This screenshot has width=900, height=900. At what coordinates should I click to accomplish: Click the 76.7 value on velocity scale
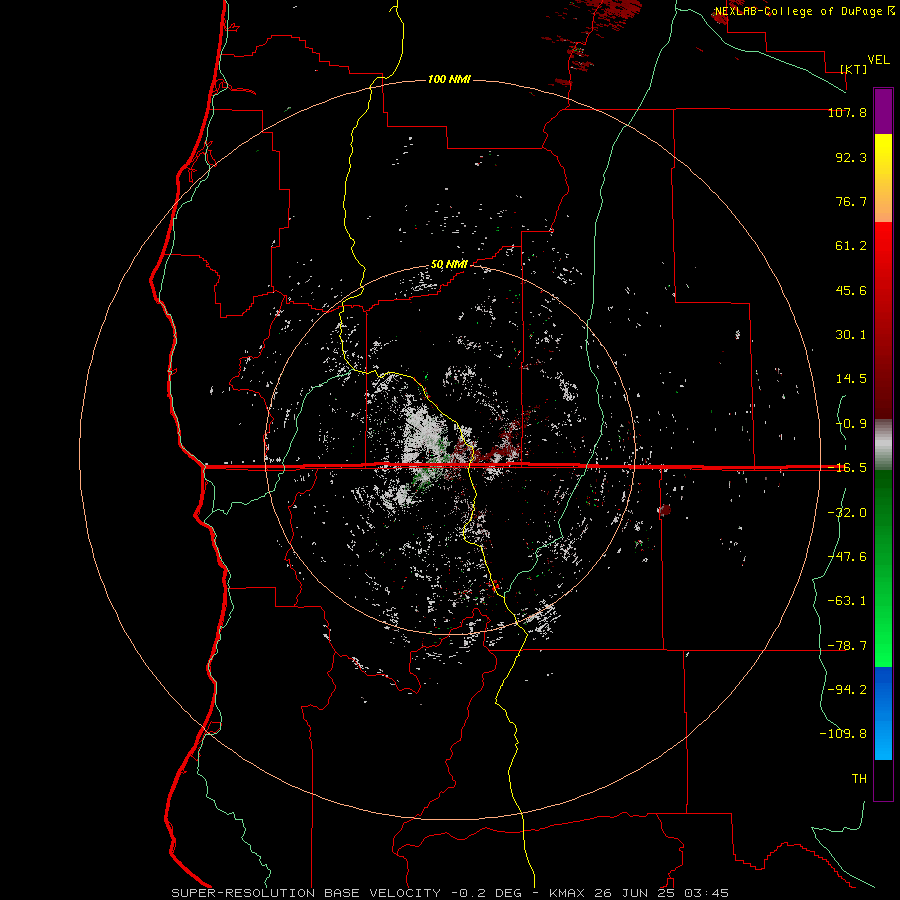(x=851, y=201)
